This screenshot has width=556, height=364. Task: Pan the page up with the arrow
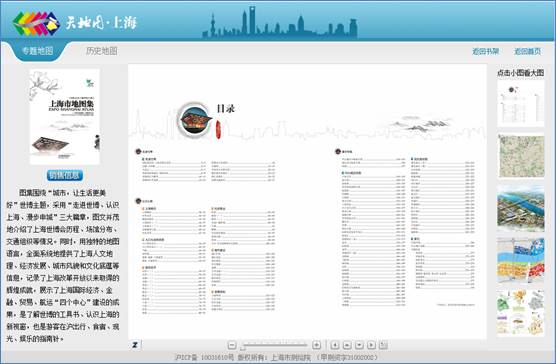(347, 345)
